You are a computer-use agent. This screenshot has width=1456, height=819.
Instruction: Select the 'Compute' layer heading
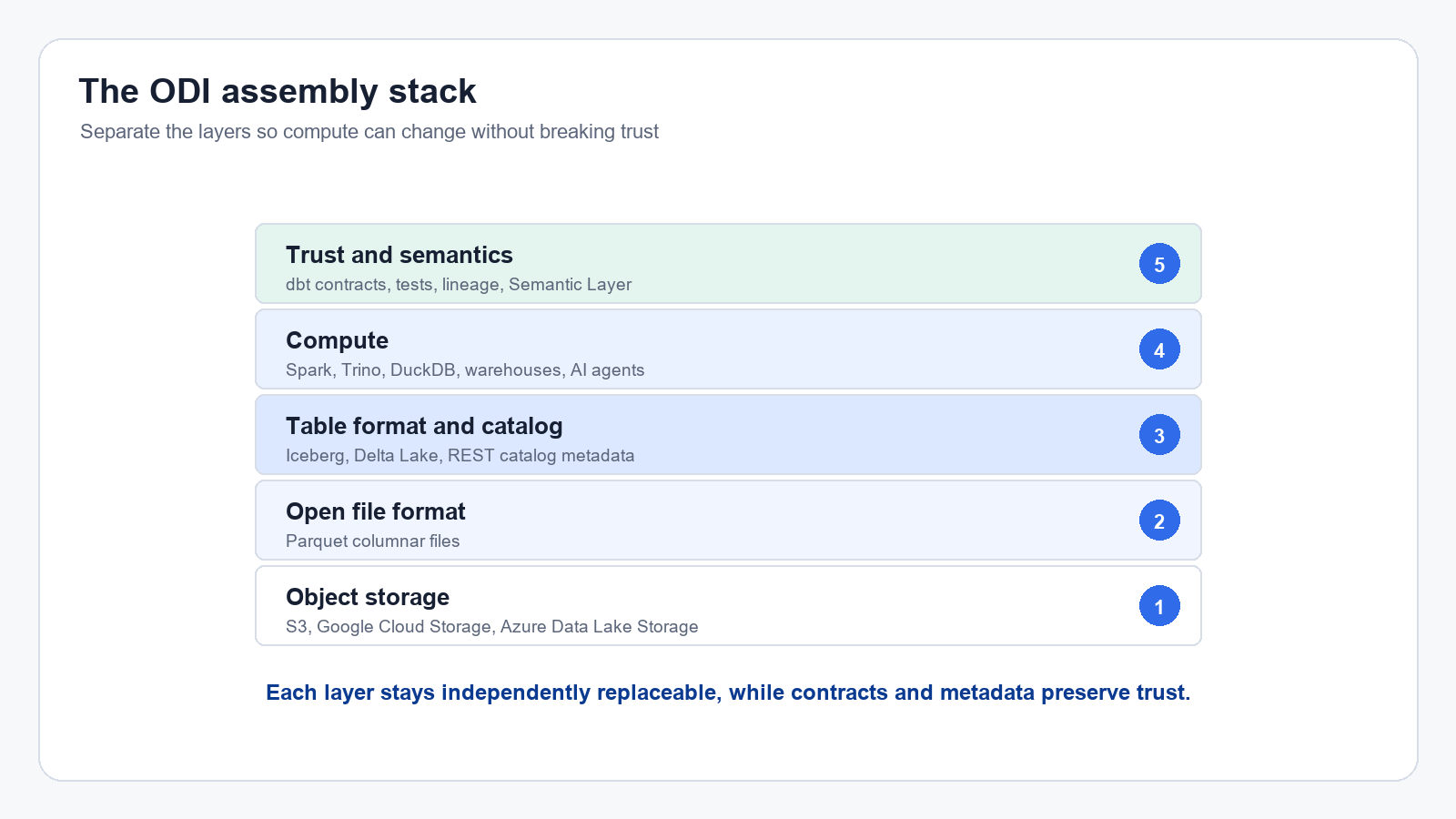tap(337, 340)
